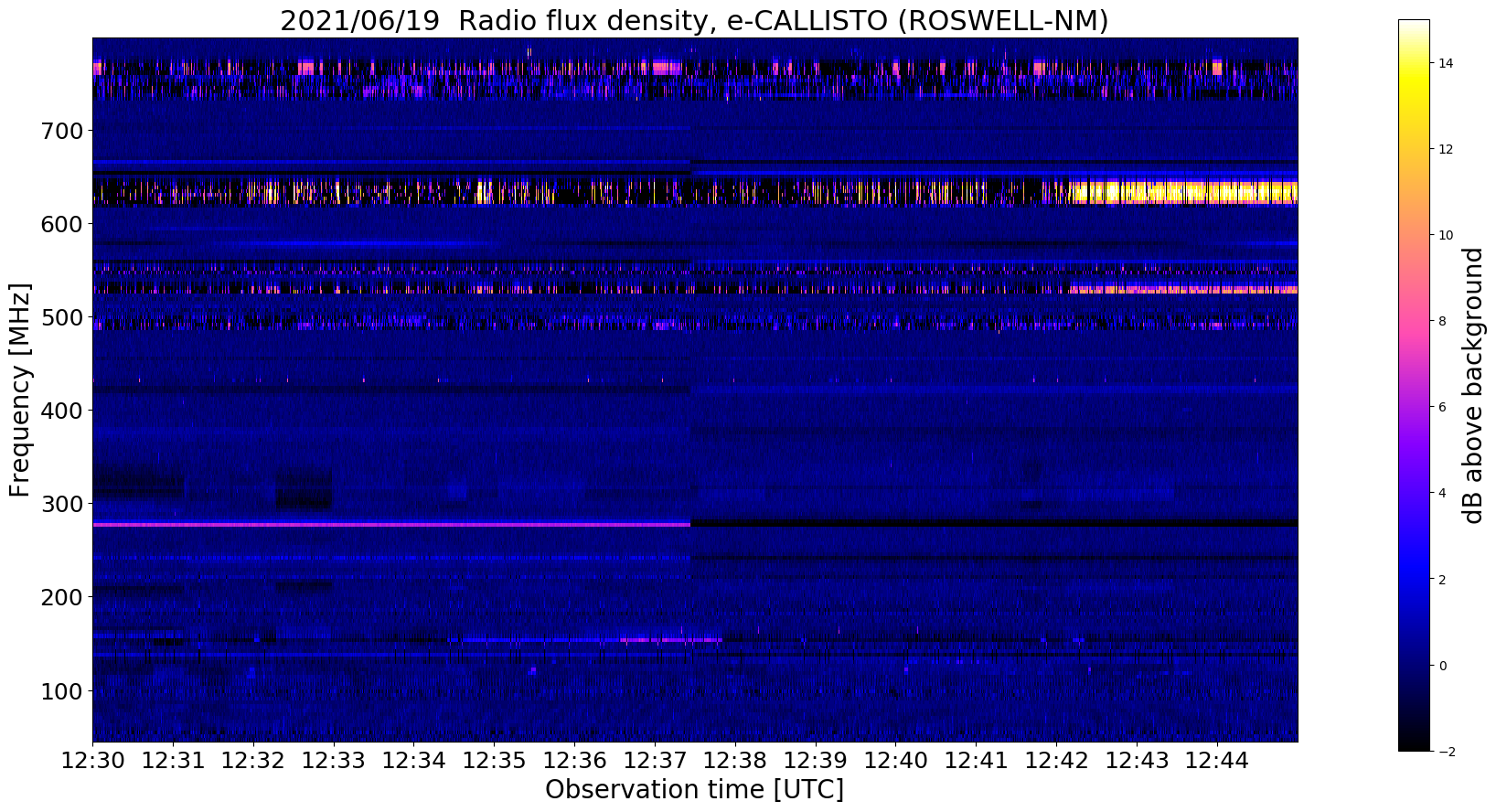The height and width of the screenshot is (812, 1496).
Task: Click the pink horizontal line near 277 MHz
Action: coord(391,524)
